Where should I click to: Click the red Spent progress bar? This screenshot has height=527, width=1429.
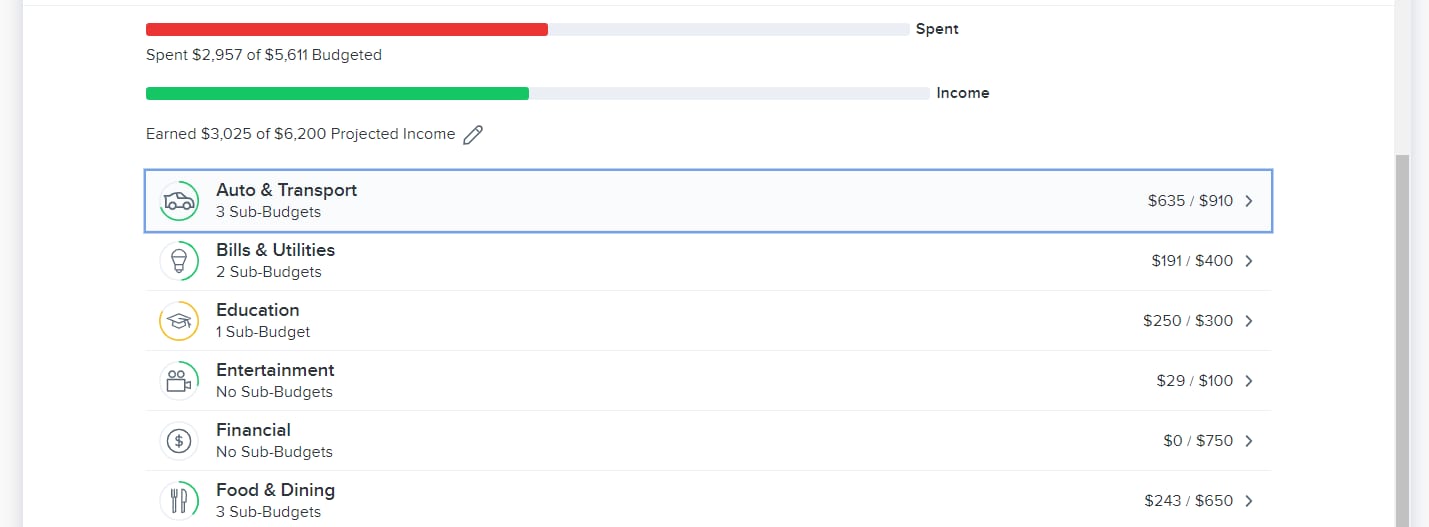click(x=347, y=30)
